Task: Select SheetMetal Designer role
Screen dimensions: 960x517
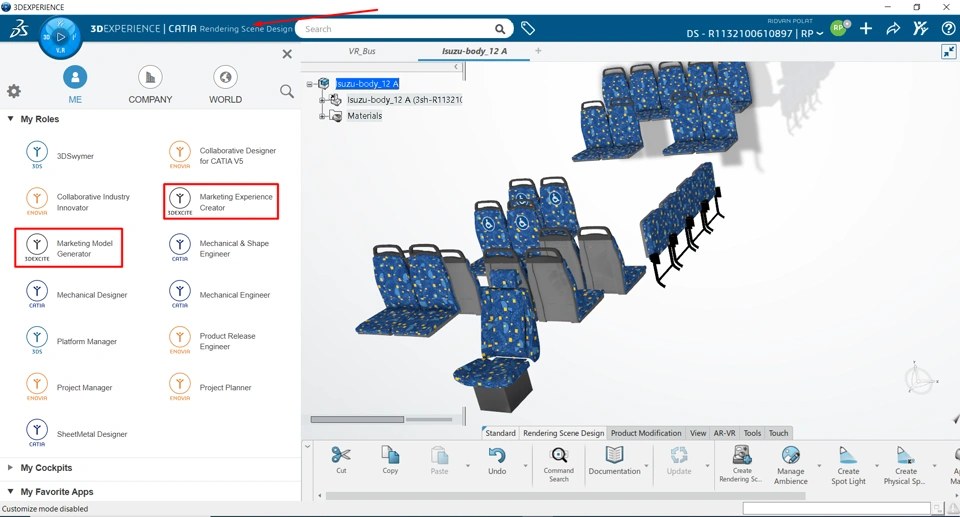Action: coord(77,434)
